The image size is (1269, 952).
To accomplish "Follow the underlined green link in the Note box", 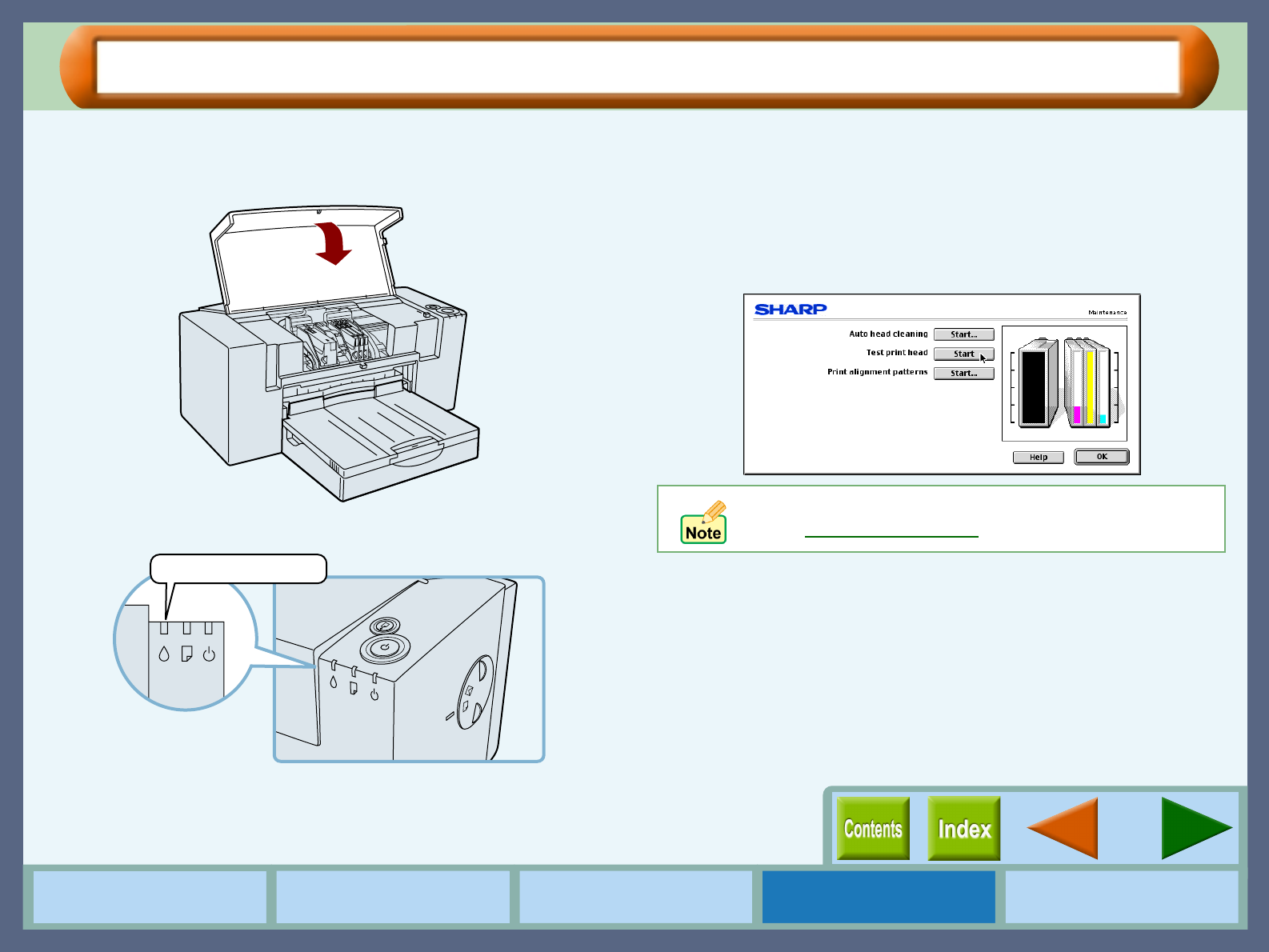I will 891,531.
